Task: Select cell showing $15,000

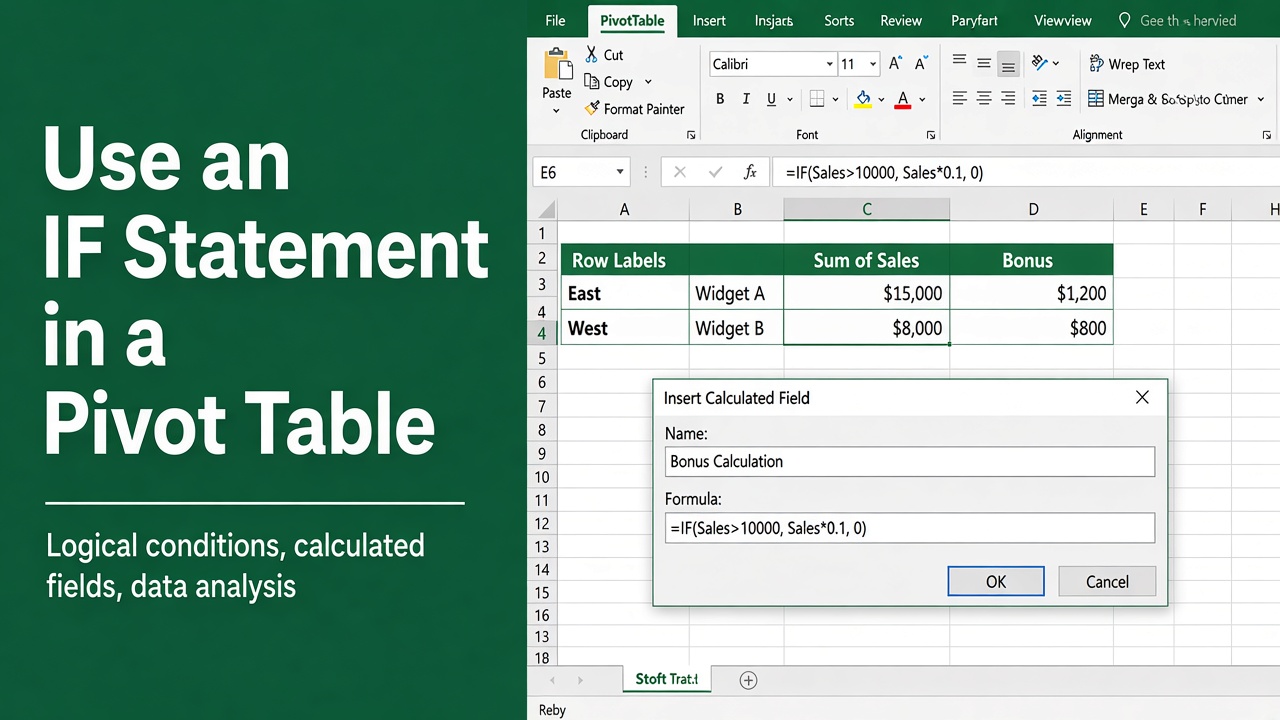Action: click(867, 293)
